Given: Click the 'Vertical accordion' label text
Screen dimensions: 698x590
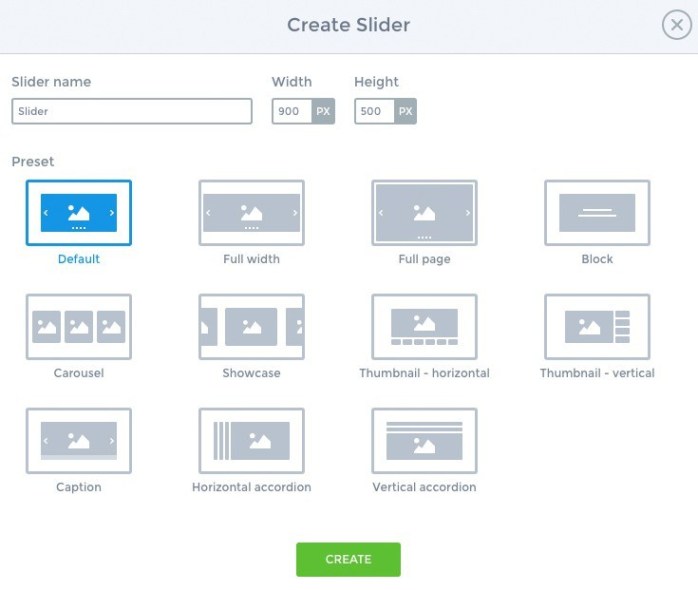Looking at the screenshot, I should click(x=424, y=487).
